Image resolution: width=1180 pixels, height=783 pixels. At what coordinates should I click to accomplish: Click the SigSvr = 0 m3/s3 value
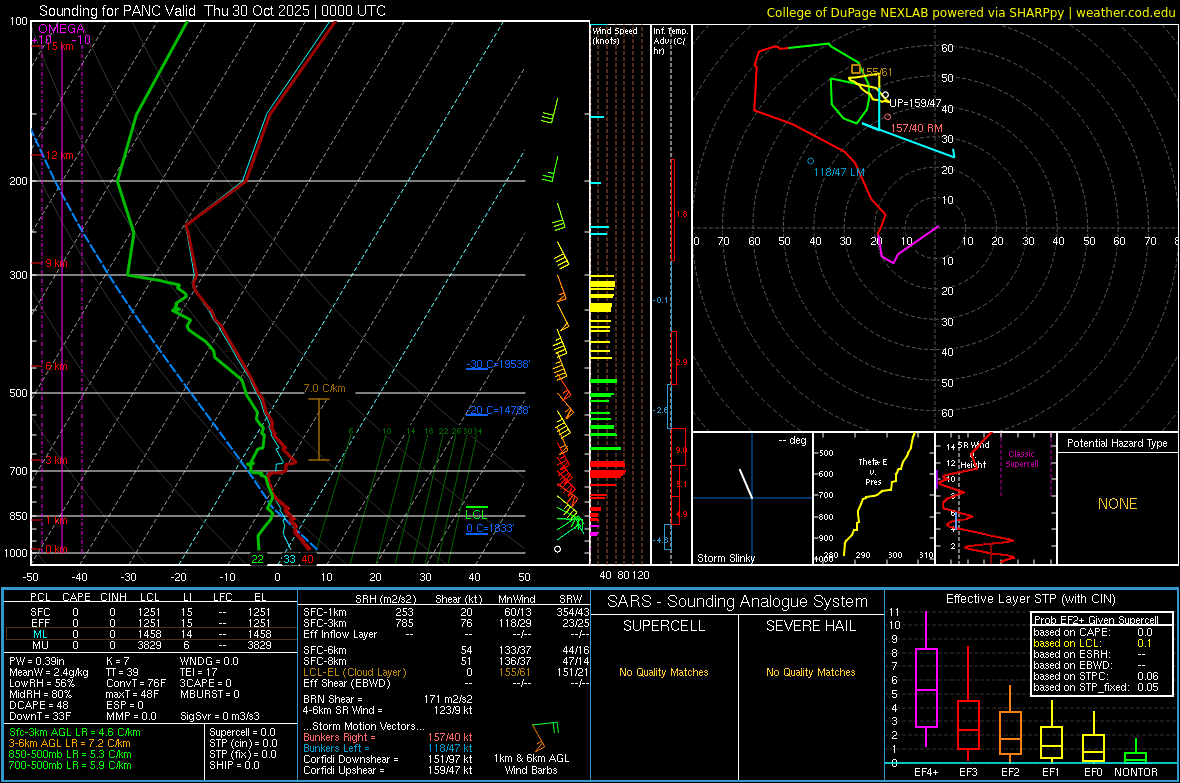(x=220, y=716)
